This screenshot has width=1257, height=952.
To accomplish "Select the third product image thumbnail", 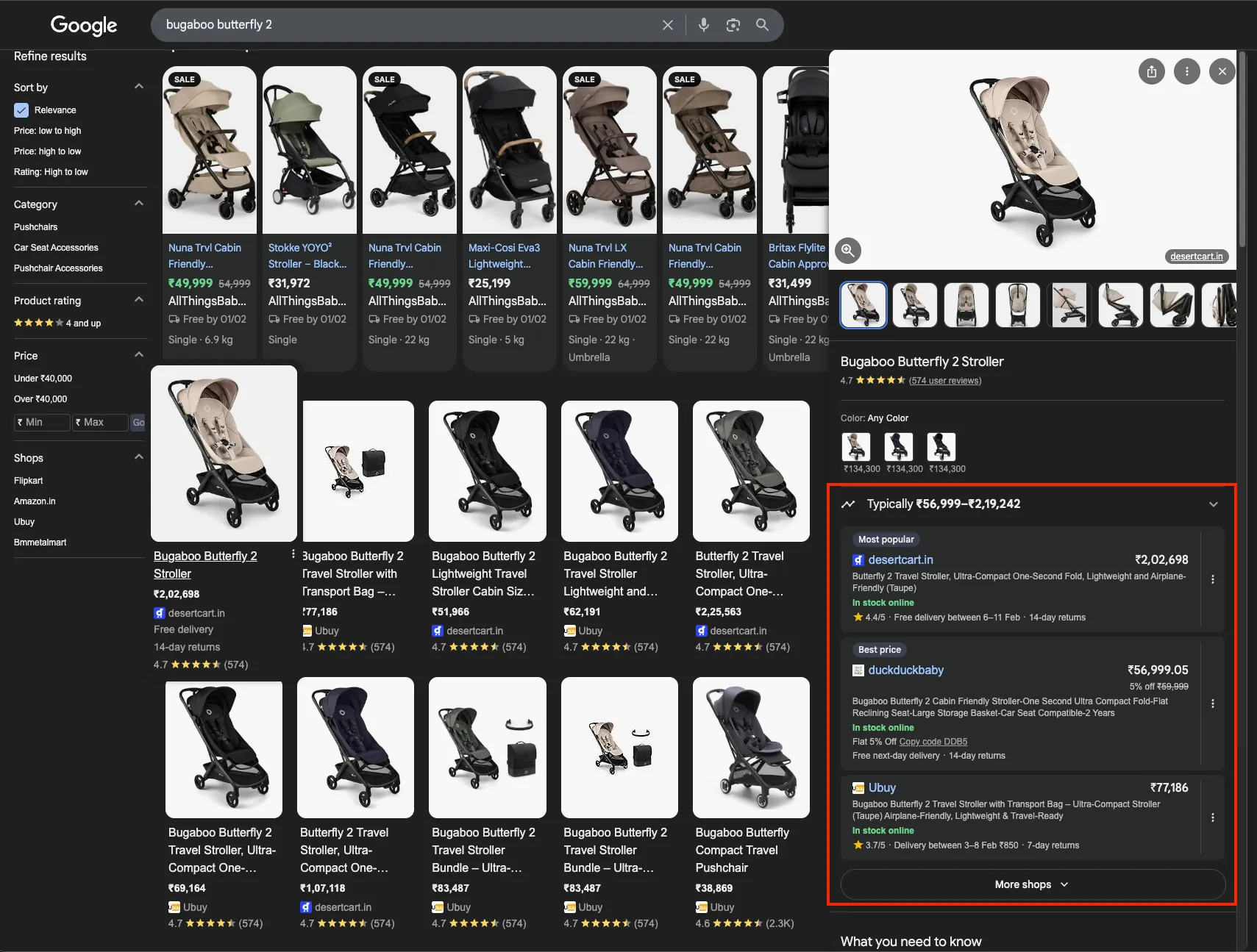I will (966, 305).
